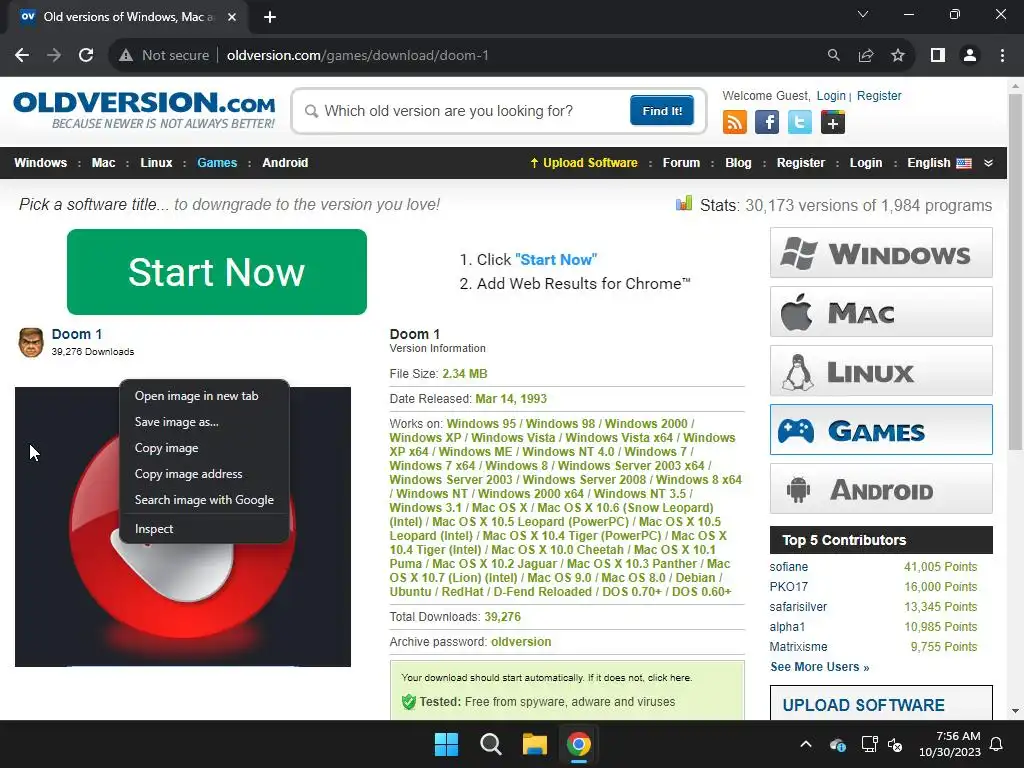Screen dimensions: 1024x768
Task: Click the Doom 1 face icon
Action: pos(31,343)
